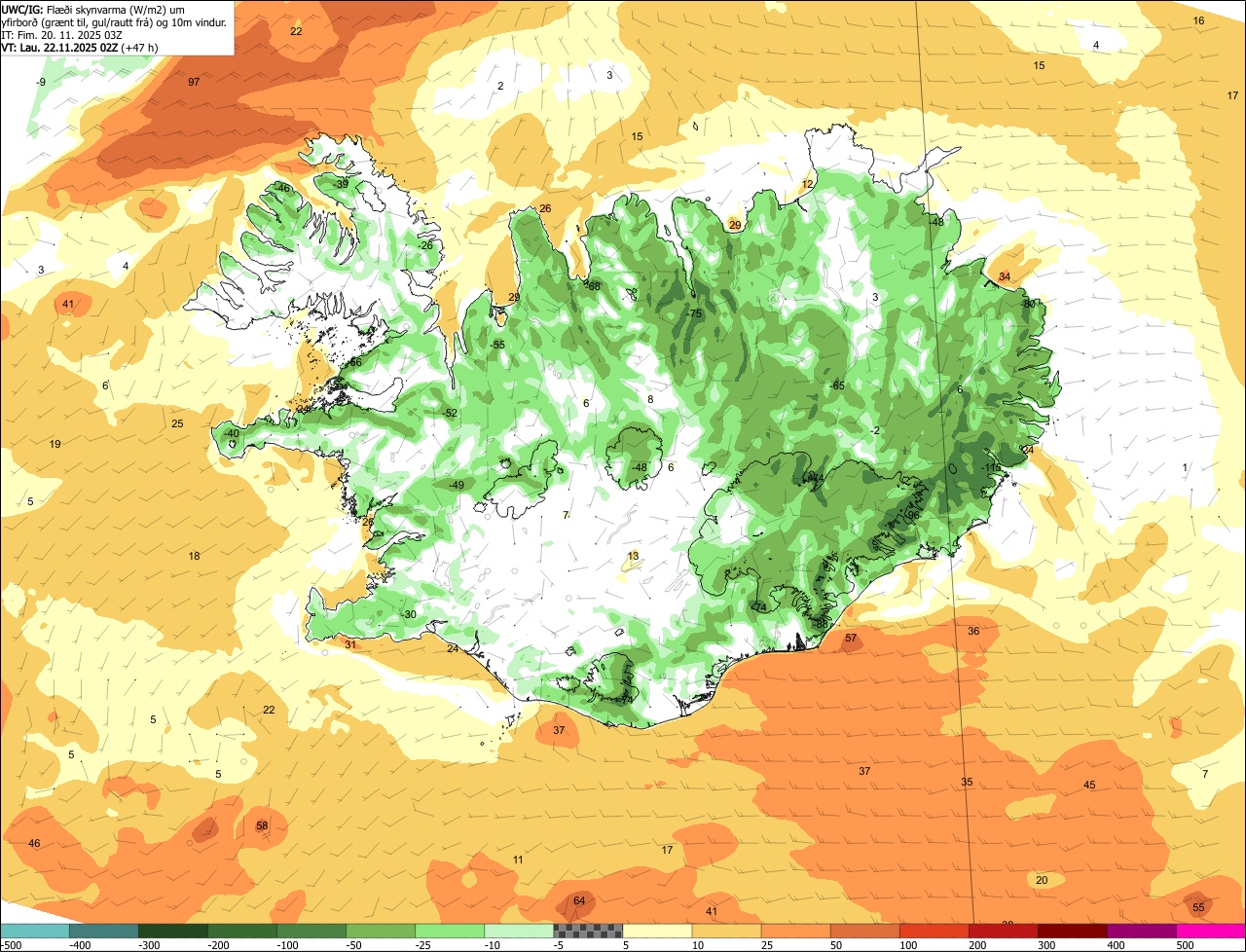Click the map value 13 in the central highlands

click(634, 557)
